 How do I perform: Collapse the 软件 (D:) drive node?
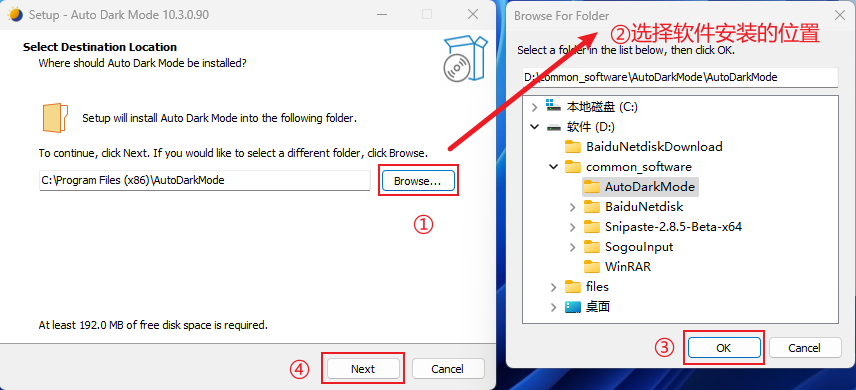pyautogui.click(x=534, y=127)
